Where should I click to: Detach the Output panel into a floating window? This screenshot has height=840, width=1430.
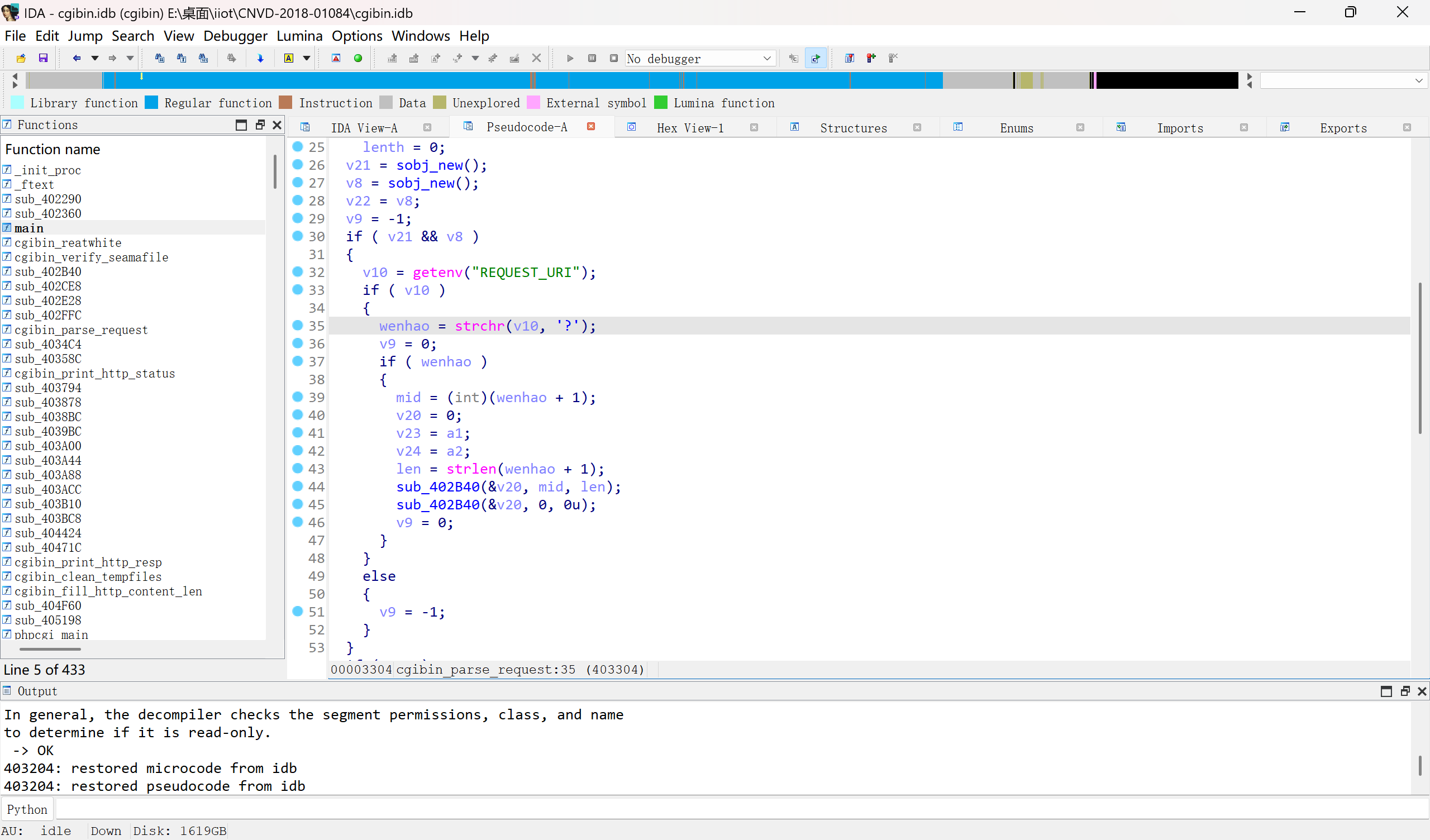(1404, 691)
